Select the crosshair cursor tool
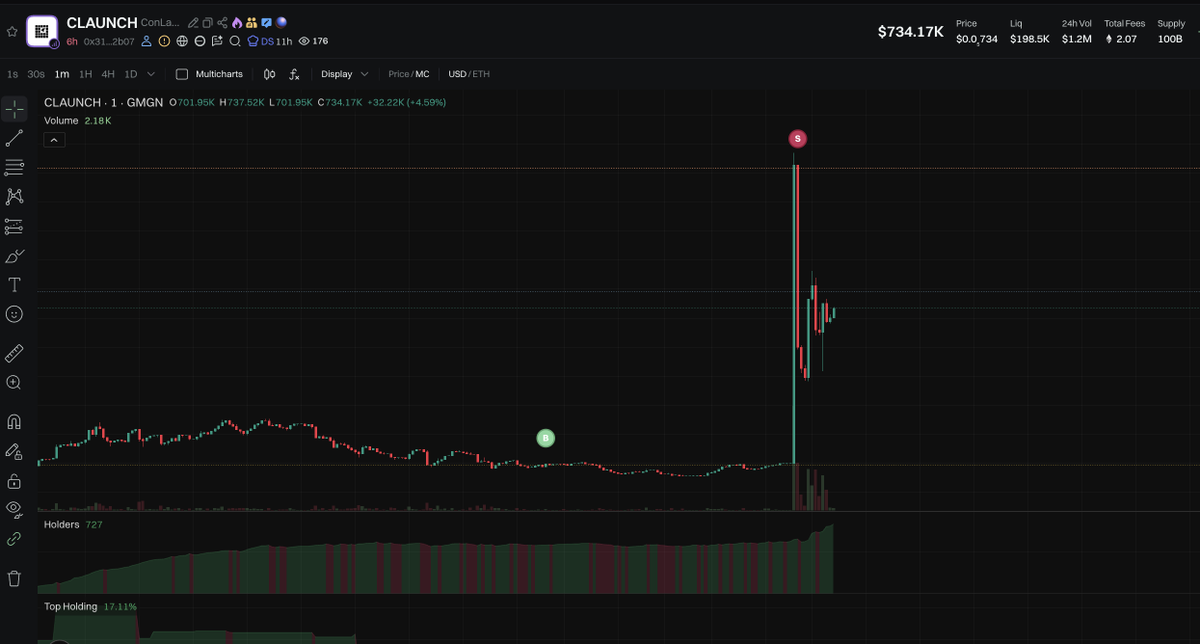 pos(14,109)
